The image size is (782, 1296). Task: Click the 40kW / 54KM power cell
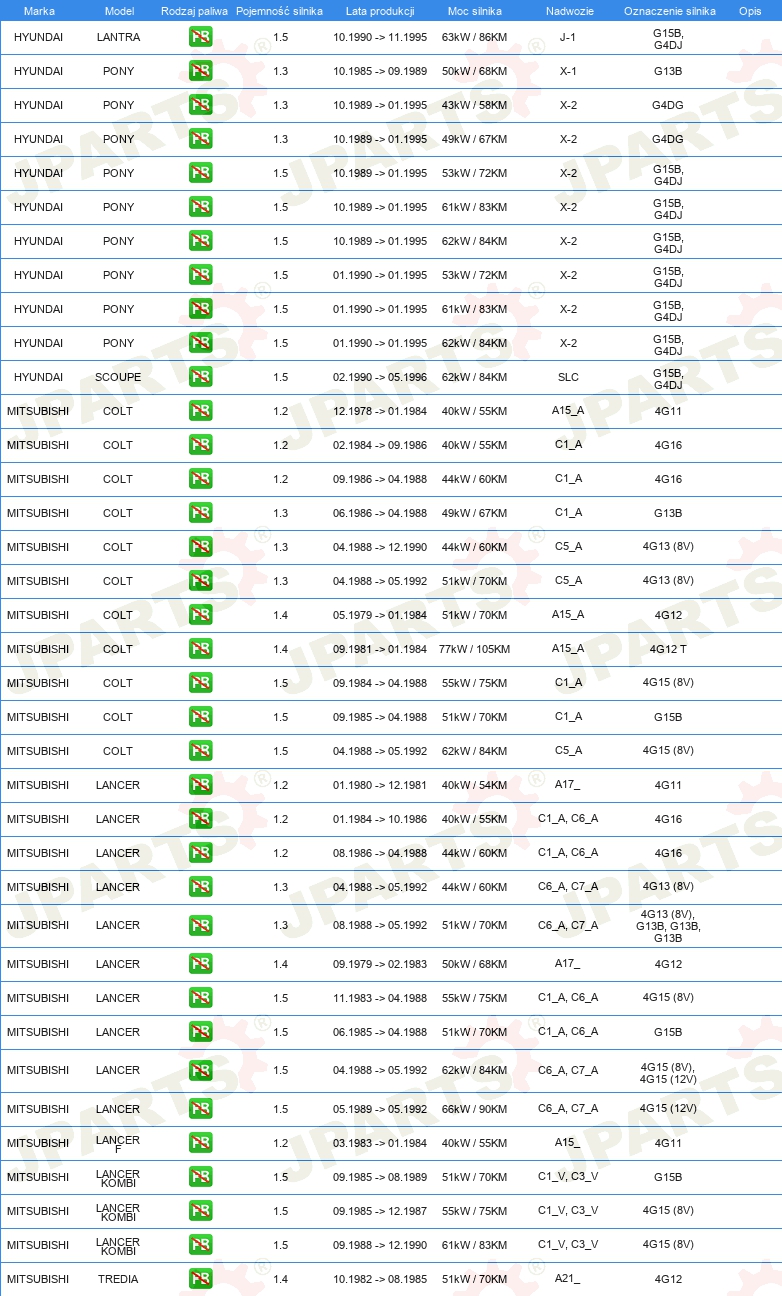[474, 786]
